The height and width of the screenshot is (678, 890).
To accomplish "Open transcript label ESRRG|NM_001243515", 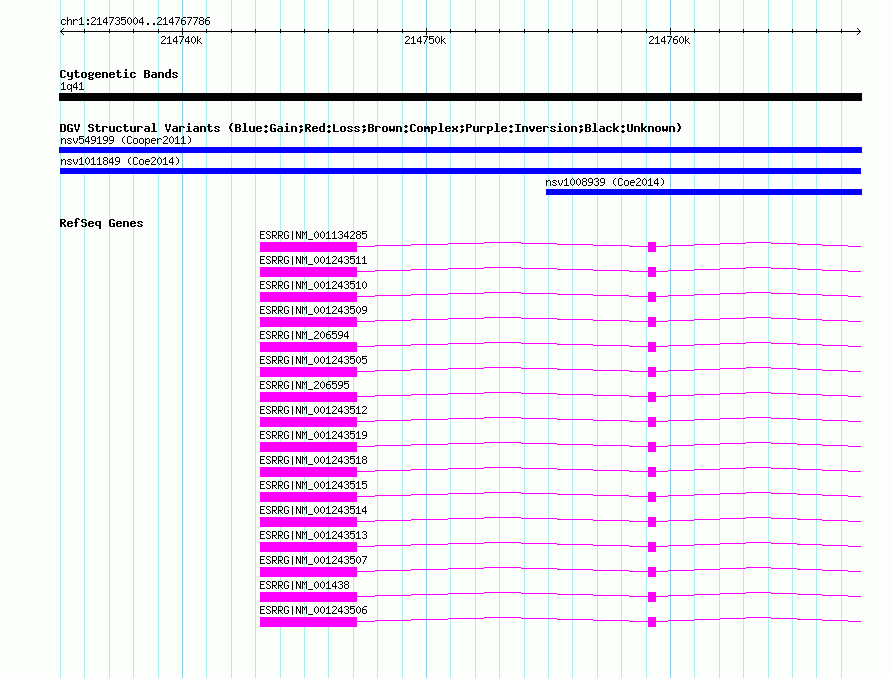I will 313,485.
